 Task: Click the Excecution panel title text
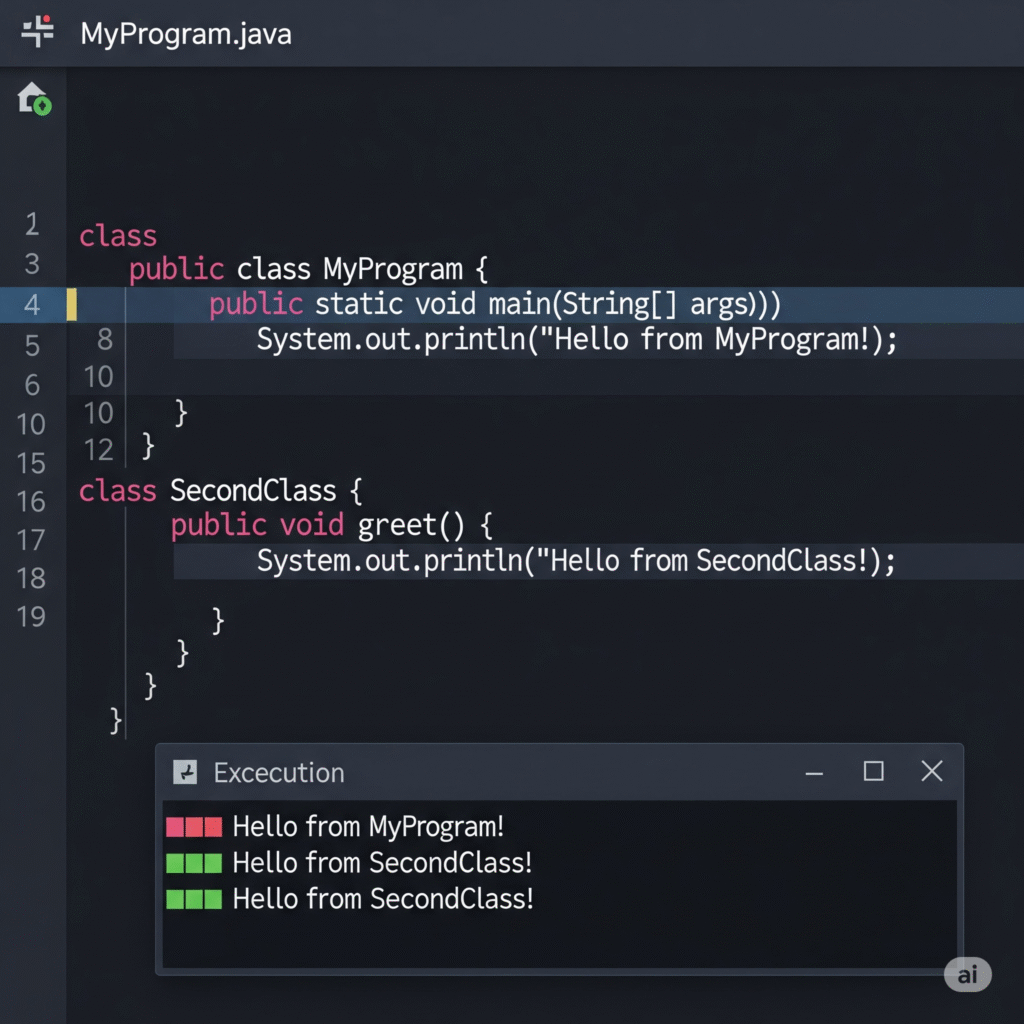(x=279, y=773)
